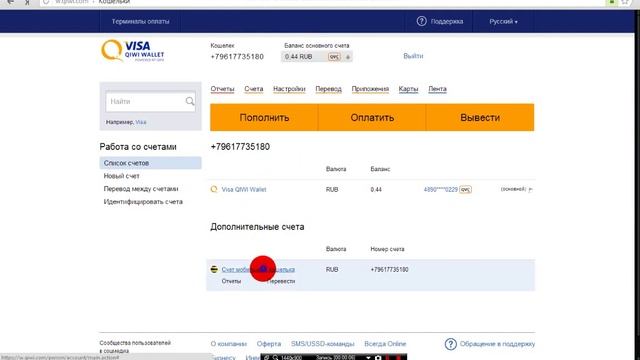
Task: Open the Отчеты tab
Action: pos(222,89)
